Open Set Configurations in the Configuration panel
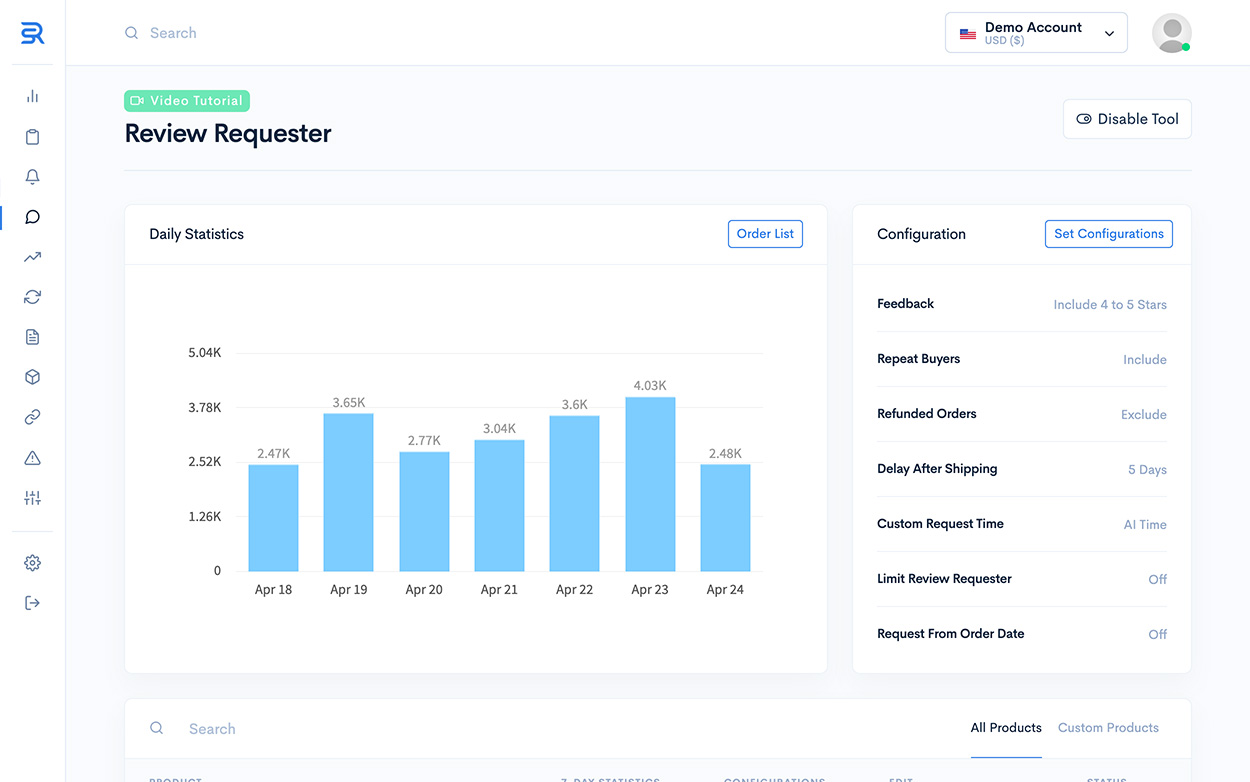This screenshot has height=782, width=1250. [1108, 233]
